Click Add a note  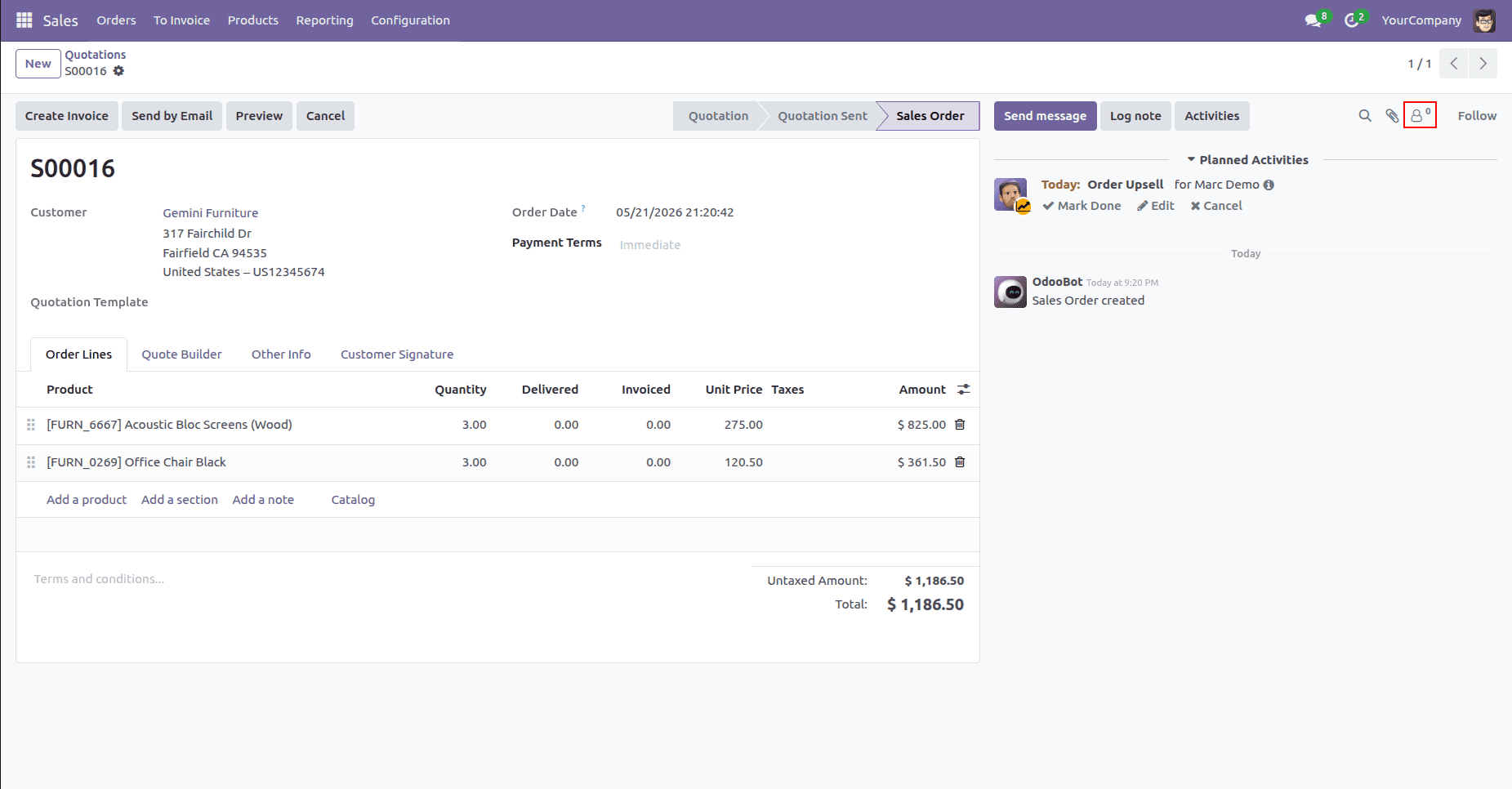coord(263,500)
